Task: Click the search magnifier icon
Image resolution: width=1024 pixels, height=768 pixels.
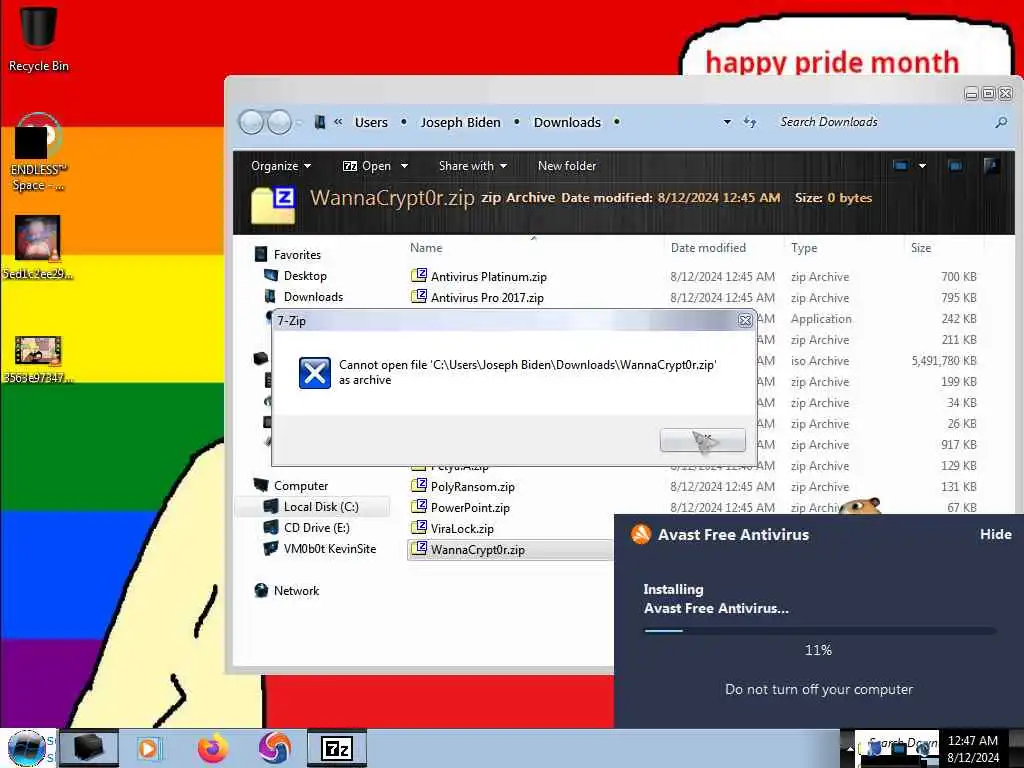Action: pos(1000,122)
